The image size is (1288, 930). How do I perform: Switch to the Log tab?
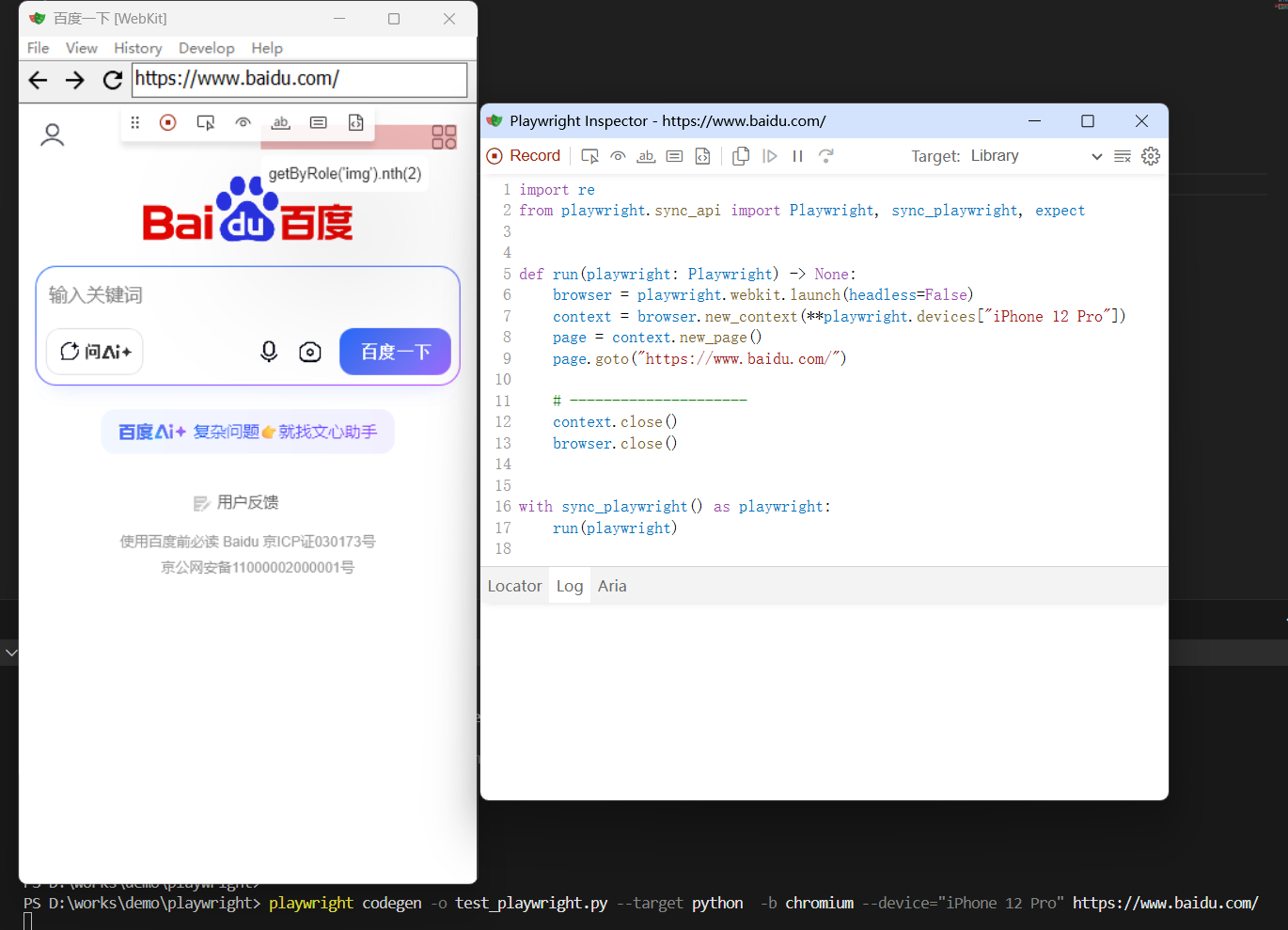570,586
